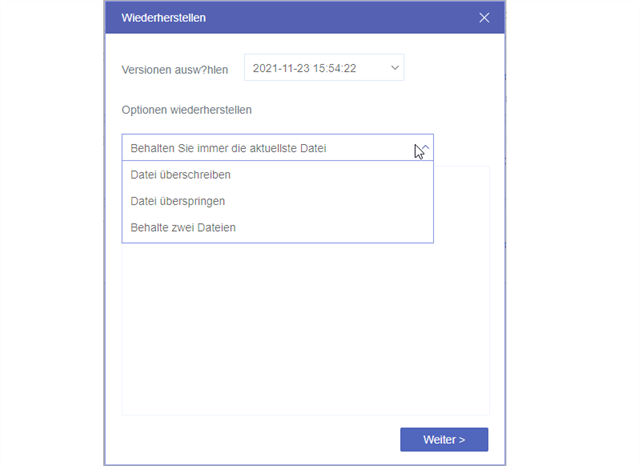Click the 'Versionen auswählen' label
640x466 pixels.
click(x=174, y=69)
